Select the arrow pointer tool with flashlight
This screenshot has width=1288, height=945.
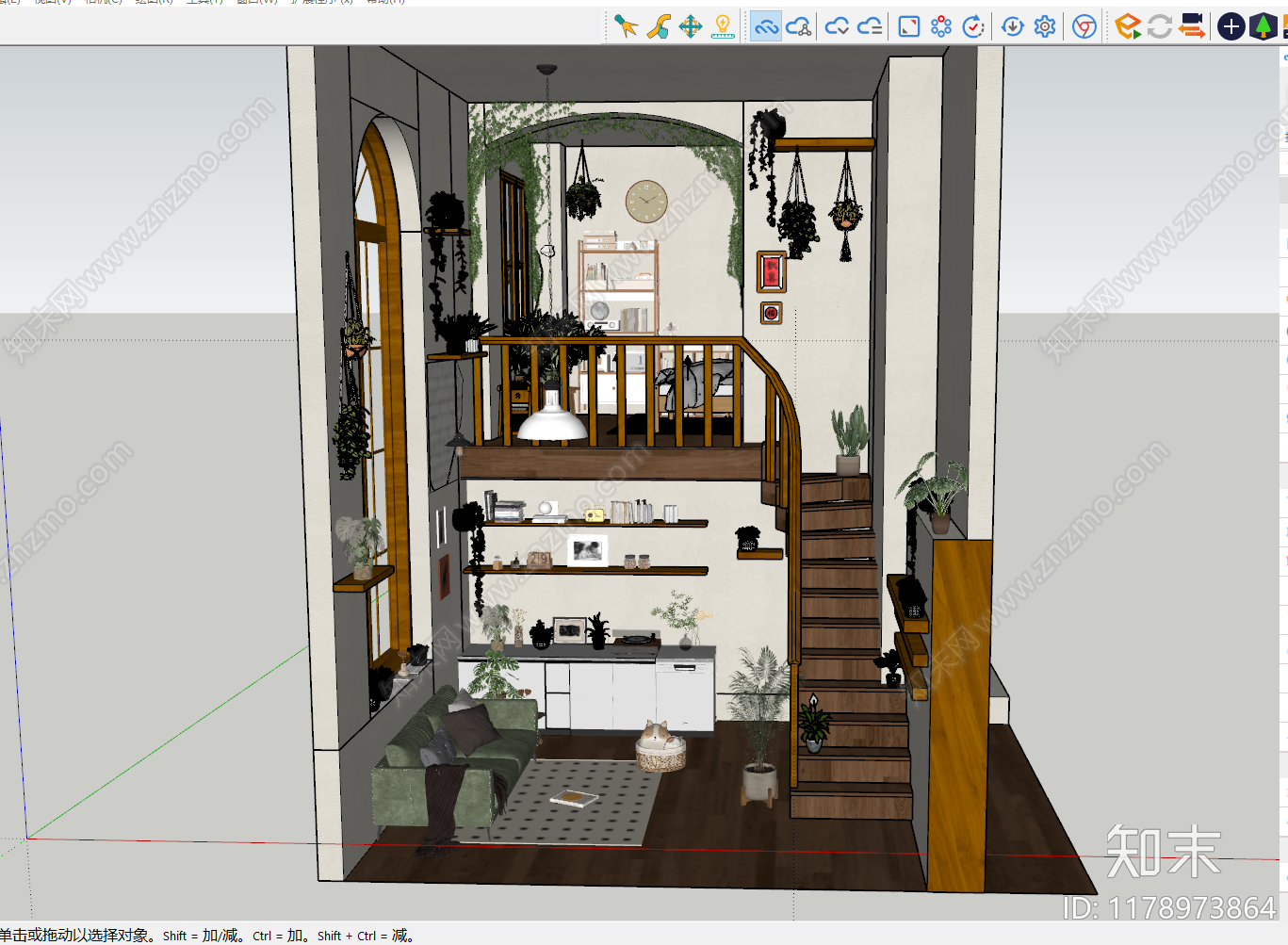coord(625,26)
